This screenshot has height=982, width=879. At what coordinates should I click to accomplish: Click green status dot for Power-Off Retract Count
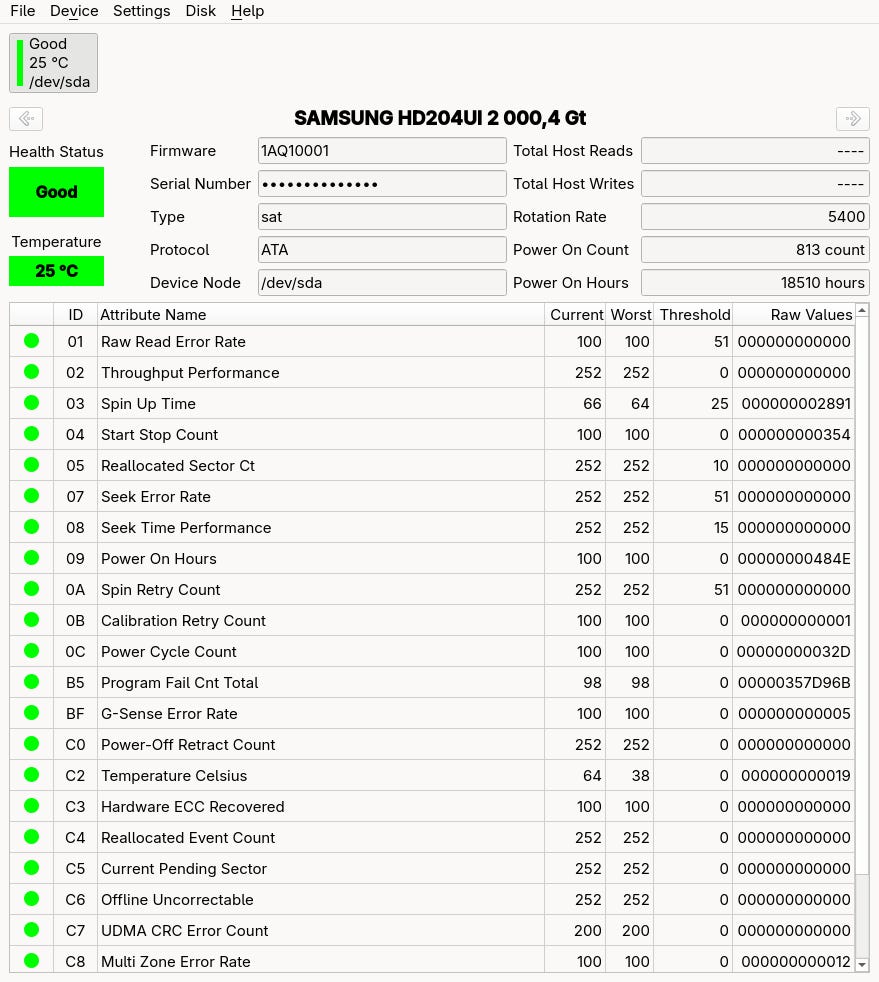31,744
